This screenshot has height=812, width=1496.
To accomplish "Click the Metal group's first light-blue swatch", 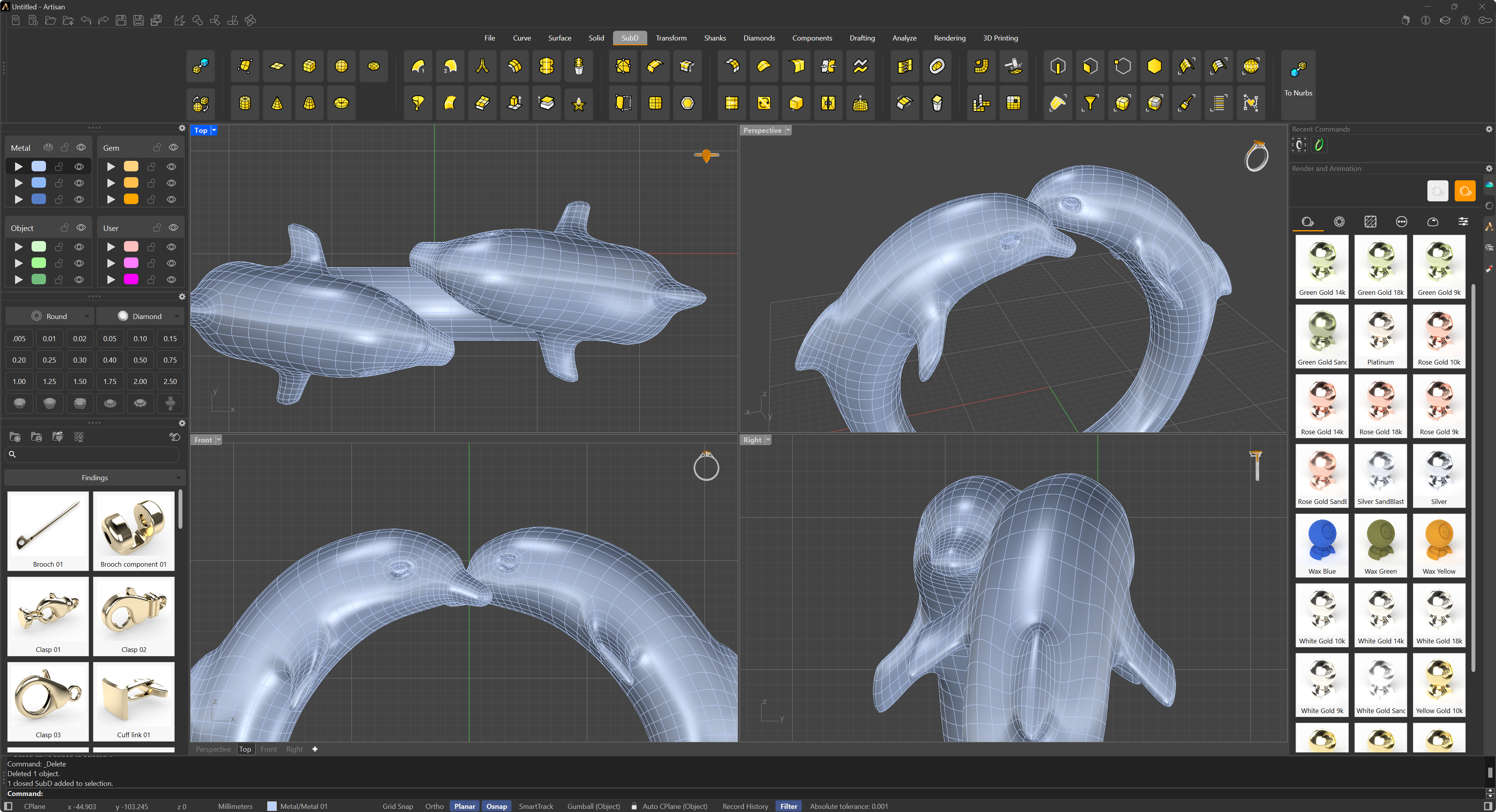I will point(39,167).
